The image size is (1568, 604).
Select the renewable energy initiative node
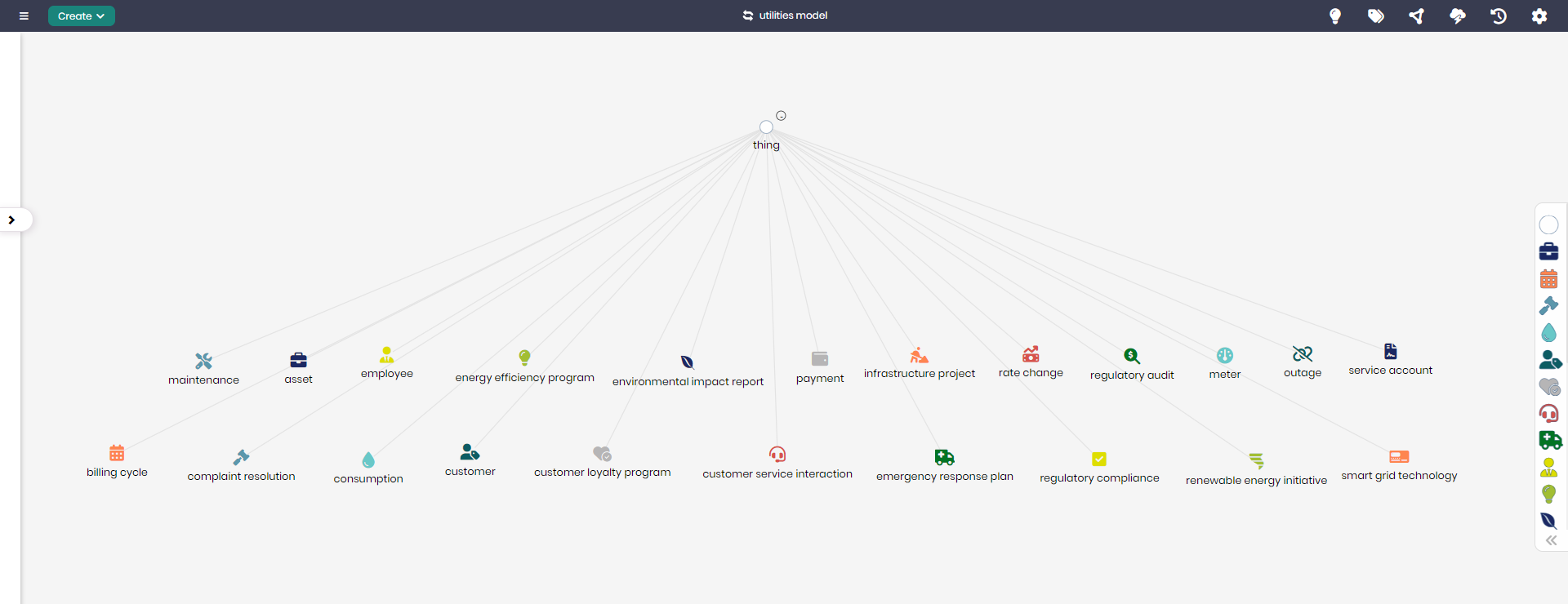1257,461
